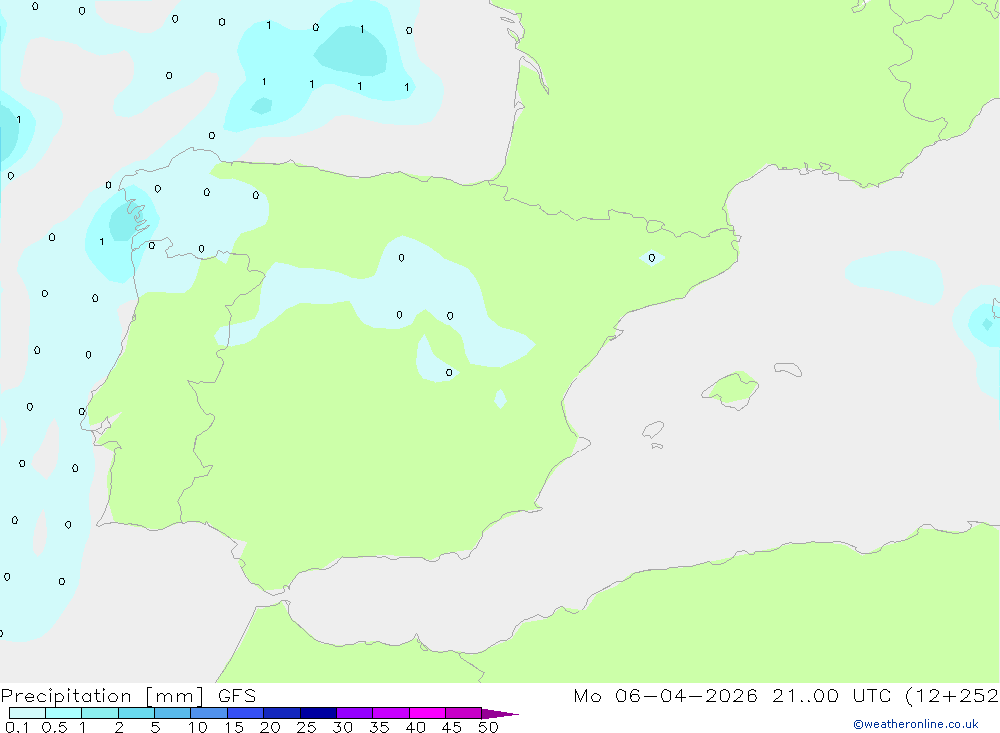Click the '40' legend scale label
This screenshot has width=1000, height=733.
click(415, 727)
